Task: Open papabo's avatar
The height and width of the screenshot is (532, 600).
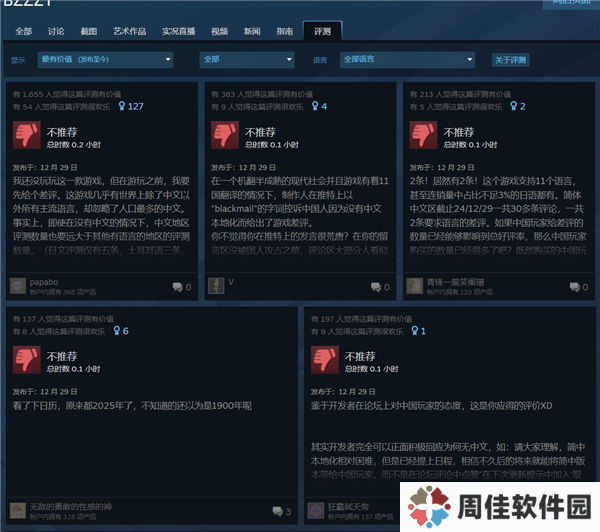Action: [x=18, y=286]
